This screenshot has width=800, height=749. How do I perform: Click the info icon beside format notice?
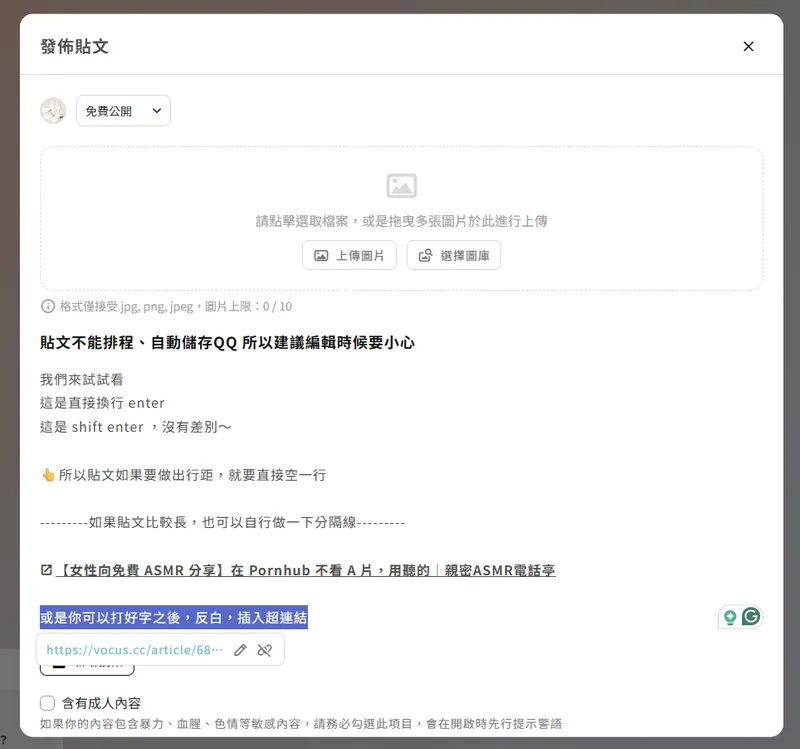click(48, 306)
